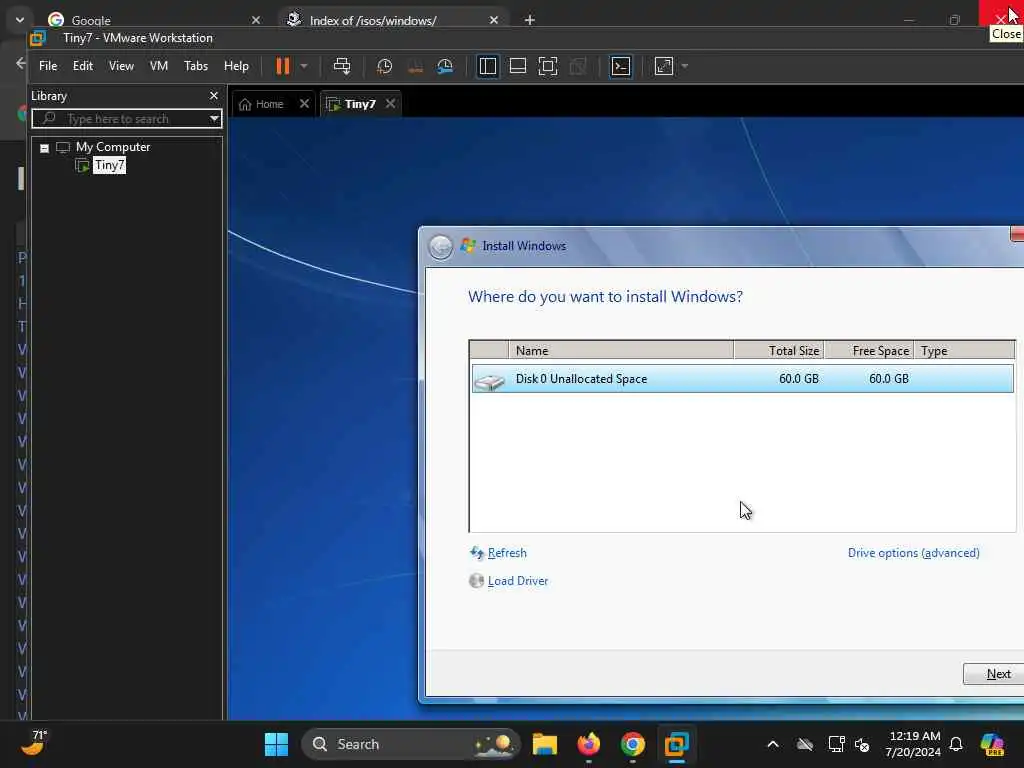Click the back arrow in Install Windows
This screenshot has height=768, width=1024.
(441, 247)
